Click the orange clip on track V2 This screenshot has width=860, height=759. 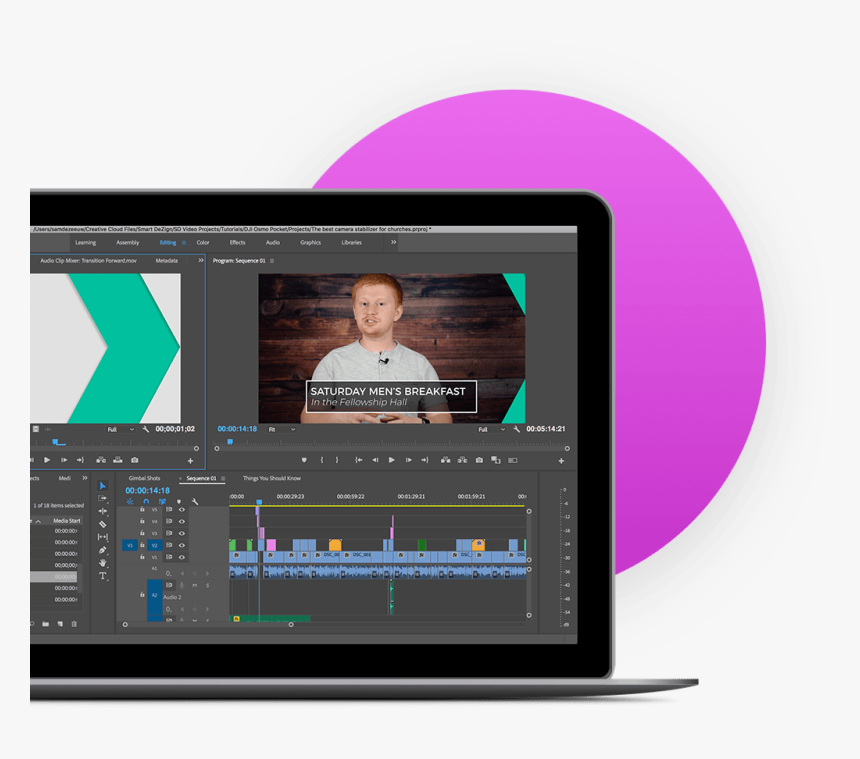tap(335, 545)
